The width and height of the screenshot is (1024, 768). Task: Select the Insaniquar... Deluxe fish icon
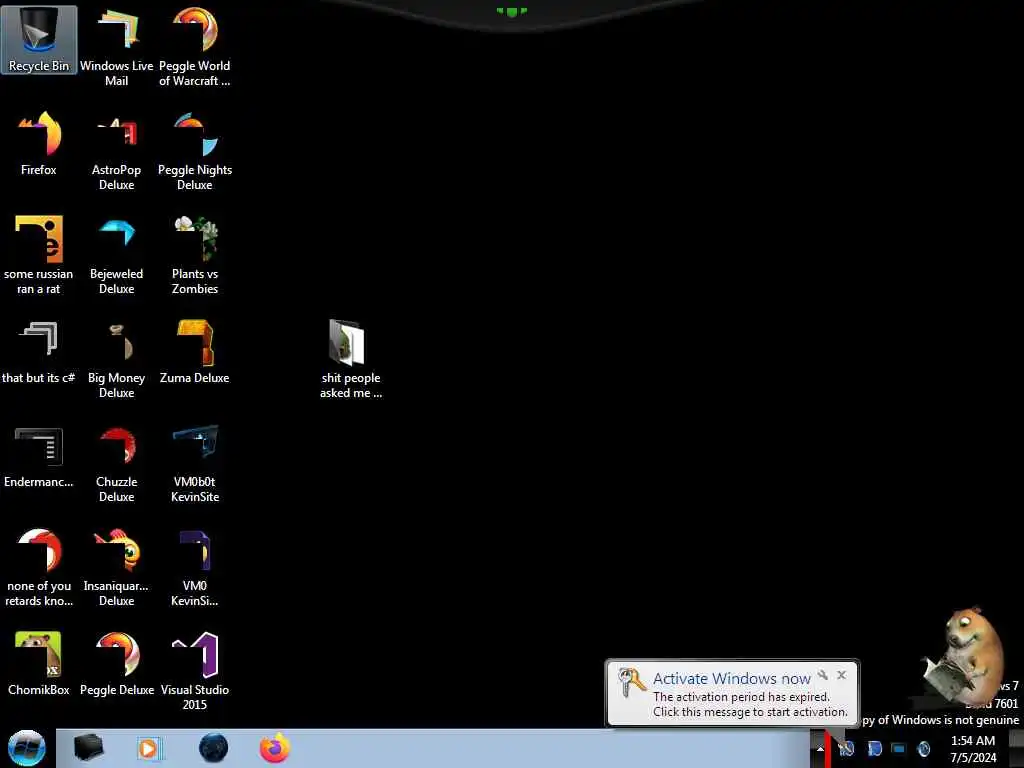pyautogui.click(x=116, y=567)
